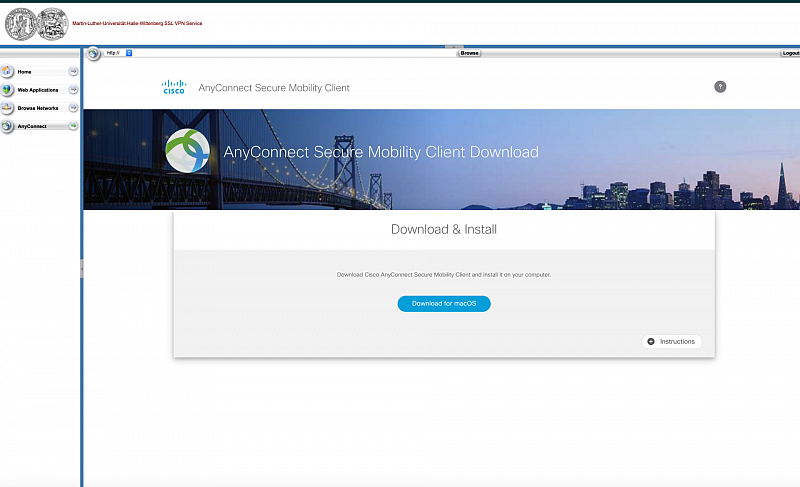
Task: Select the AnyConnect menu item
Action: click(x=40, y=126)
